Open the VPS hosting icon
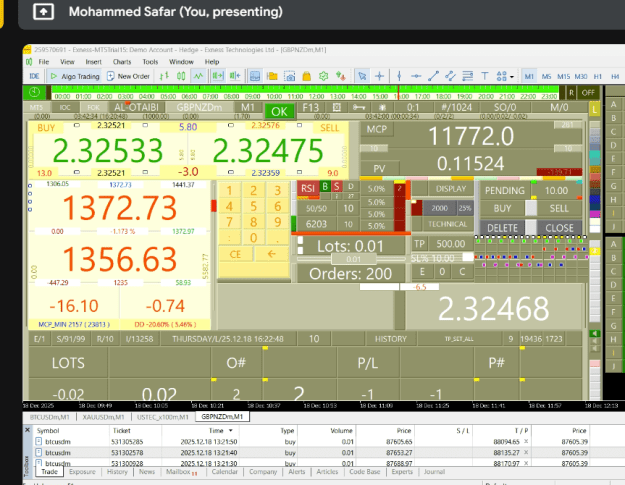This screenshot has width=625, height=485. tap(340, 76)
